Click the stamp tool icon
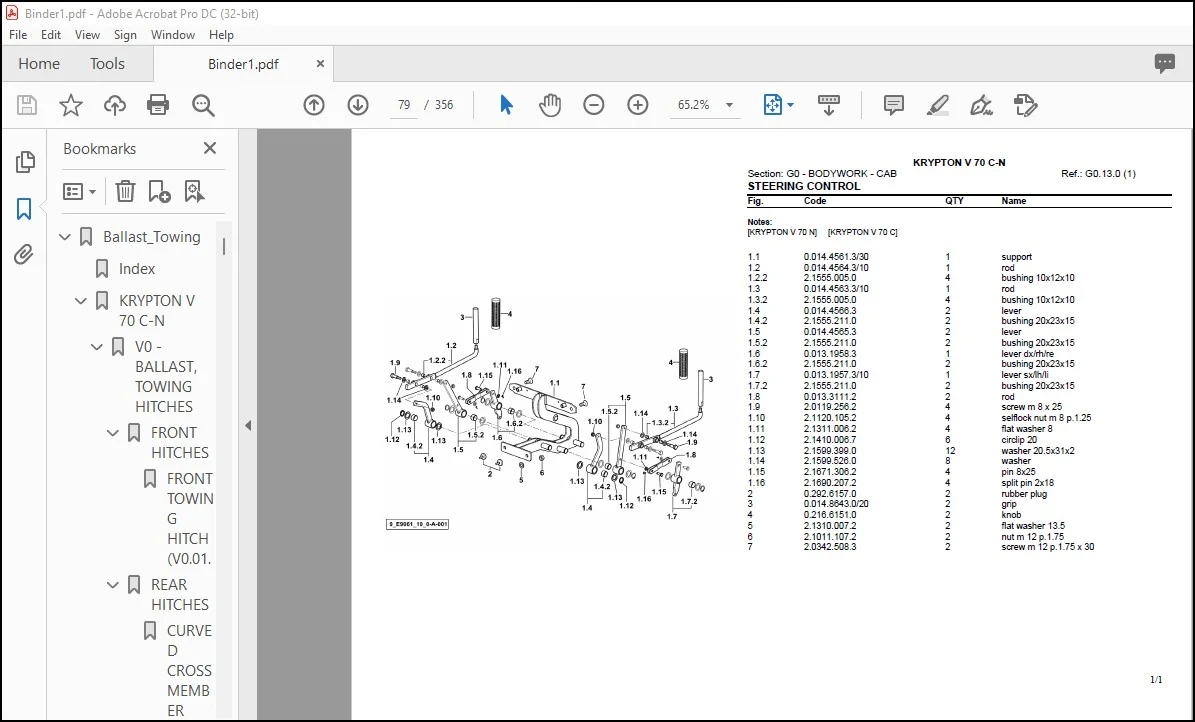The image size is (1195, 722). tap(1025, 105)
